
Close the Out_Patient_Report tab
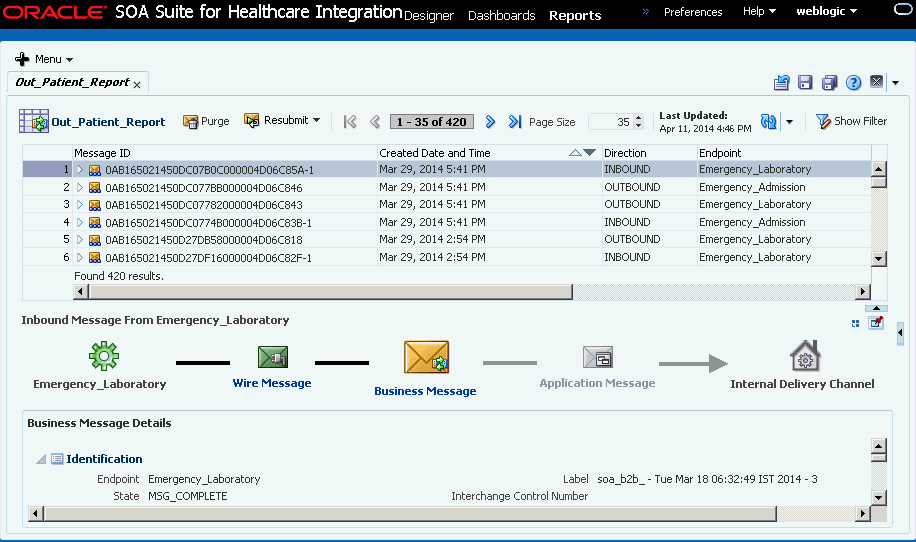point(137,85)
